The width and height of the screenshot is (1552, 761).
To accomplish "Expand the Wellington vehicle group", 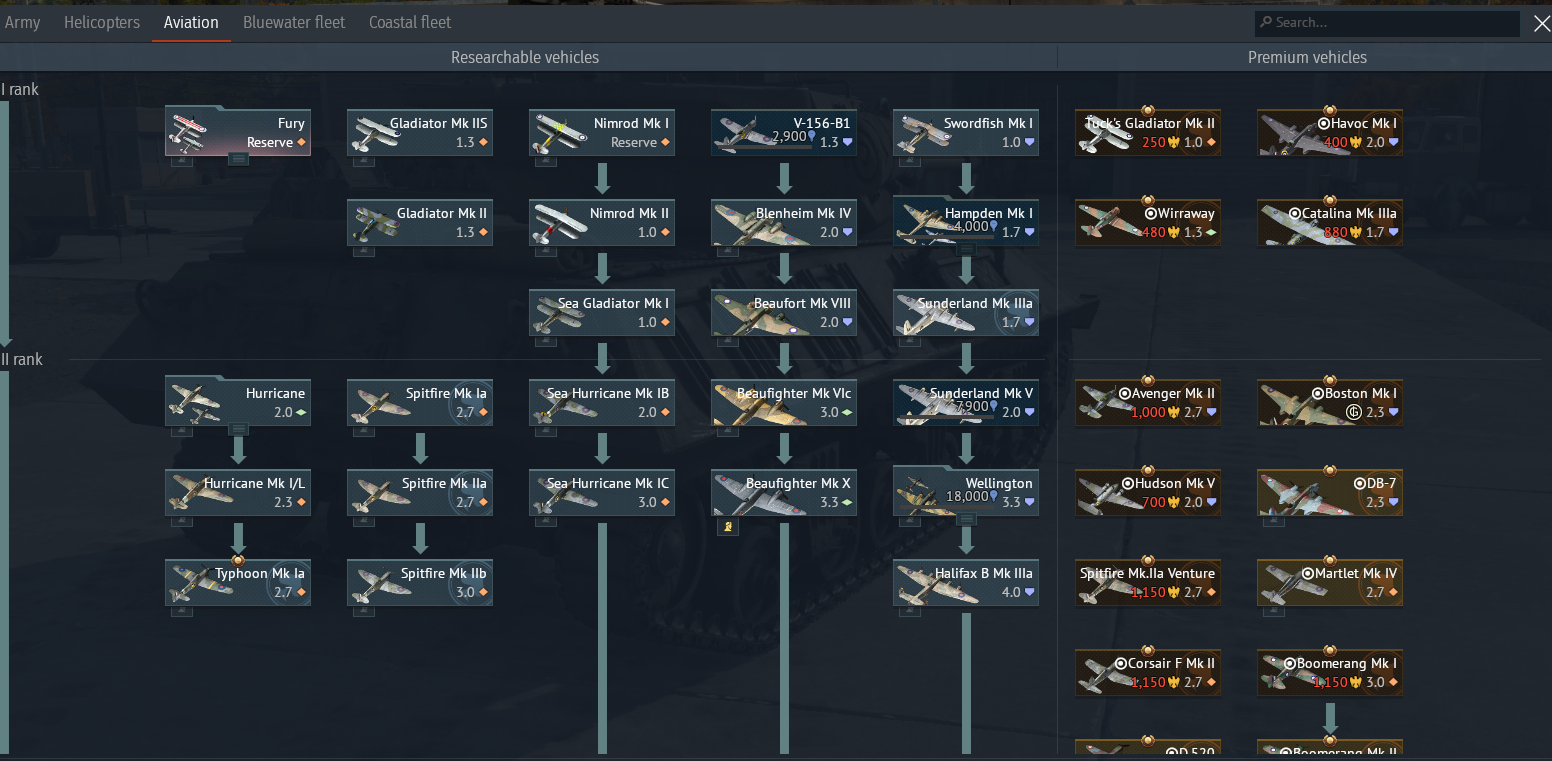I will (966, 518).
